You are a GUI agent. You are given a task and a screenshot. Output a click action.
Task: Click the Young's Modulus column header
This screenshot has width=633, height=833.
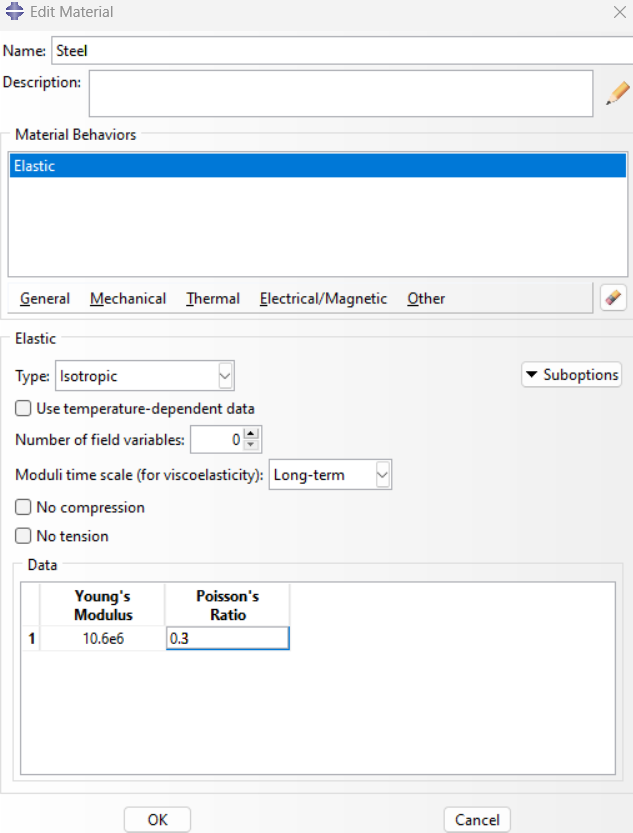[102, 605]
